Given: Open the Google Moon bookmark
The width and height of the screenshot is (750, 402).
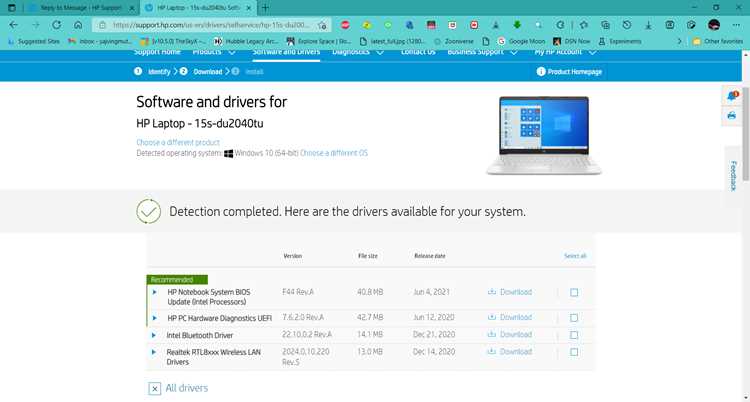Looking at the screenshot, I should tap(521, 42).
